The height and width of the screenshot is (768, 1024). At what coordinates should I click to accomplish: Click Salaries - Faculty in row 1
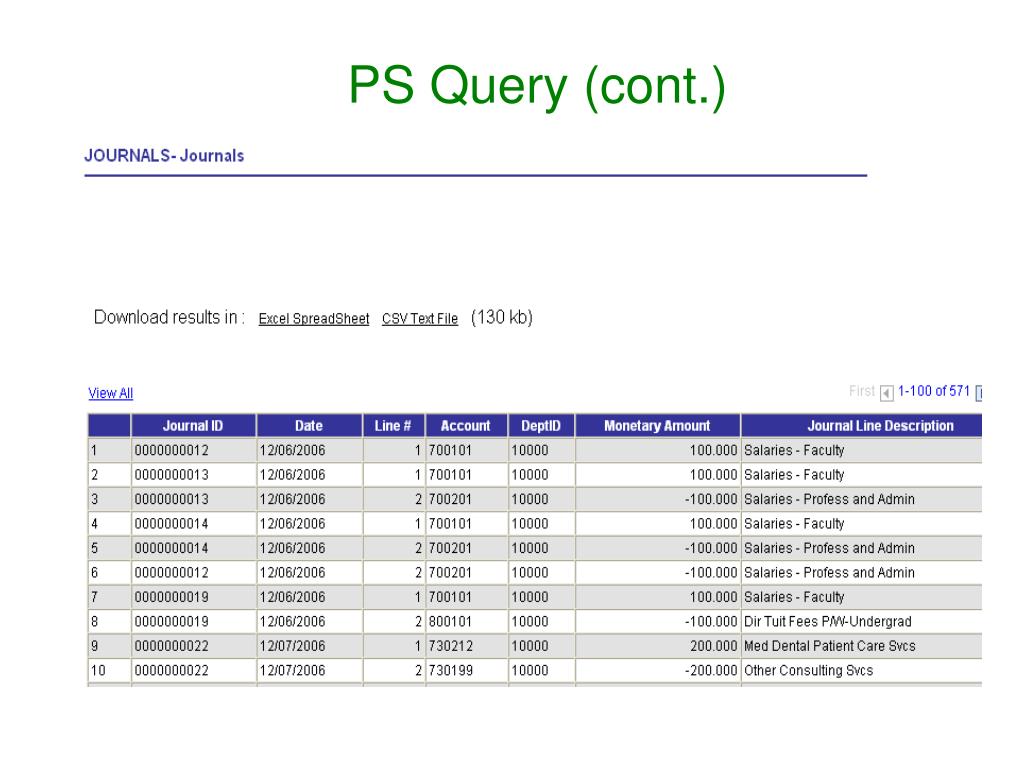(794, 450)
